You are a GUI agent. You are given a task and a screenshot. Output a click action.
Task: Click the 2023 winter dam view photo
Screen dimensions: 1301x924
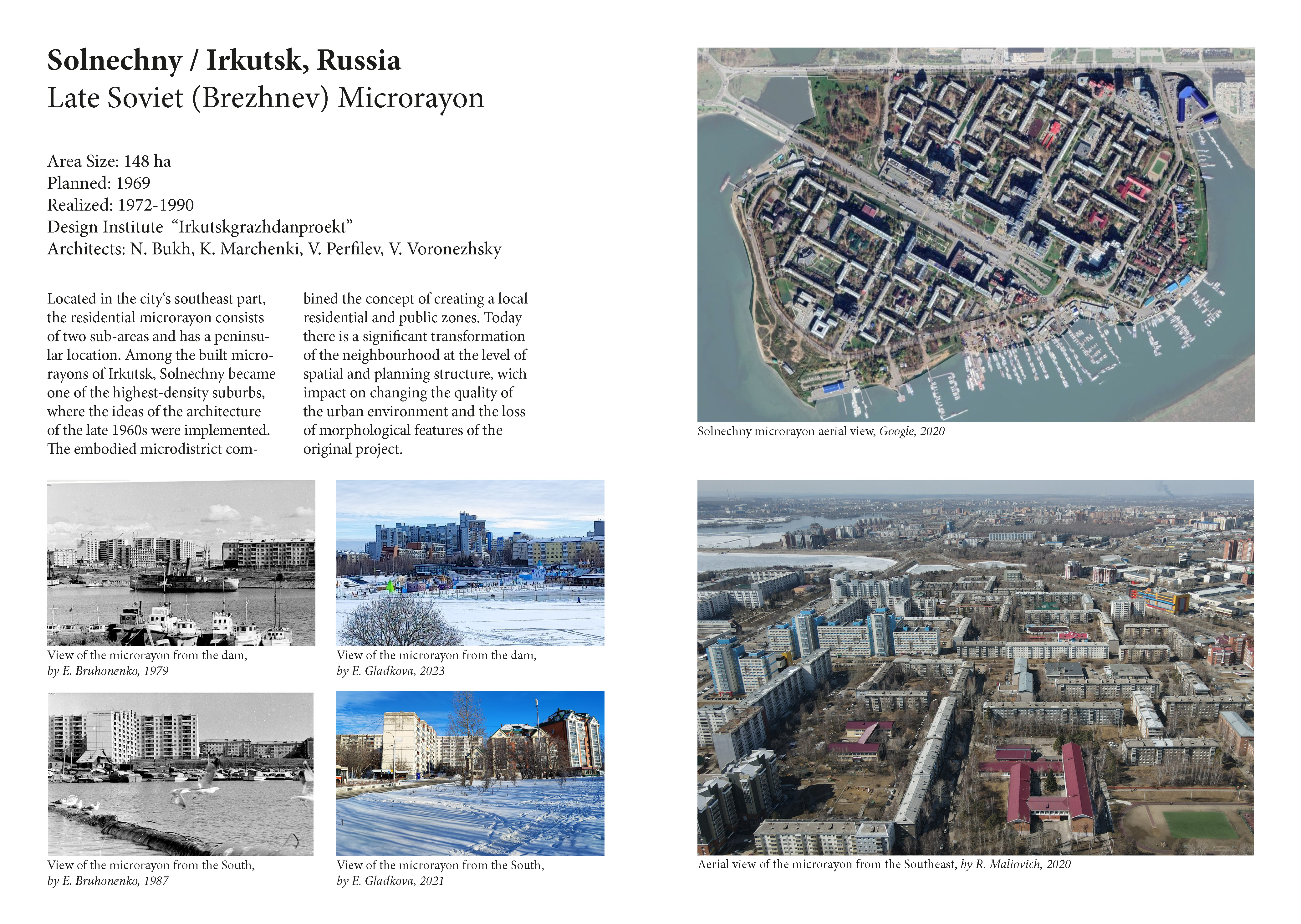point(470,563)
